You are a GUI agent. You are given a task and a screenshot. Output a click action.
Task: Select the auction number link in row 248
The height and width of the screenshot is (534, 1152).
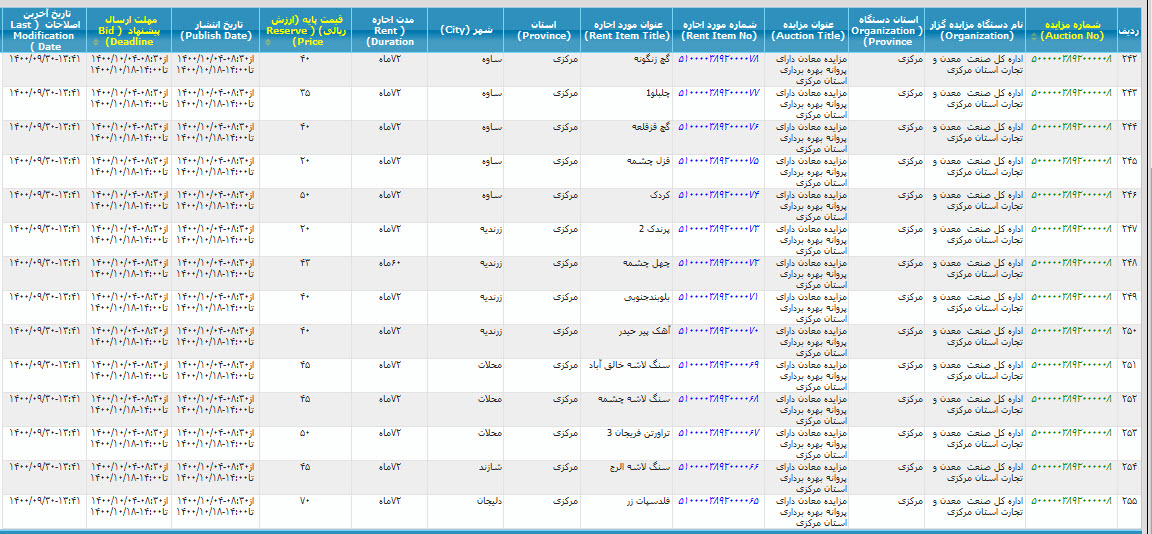click(1071, 263)
